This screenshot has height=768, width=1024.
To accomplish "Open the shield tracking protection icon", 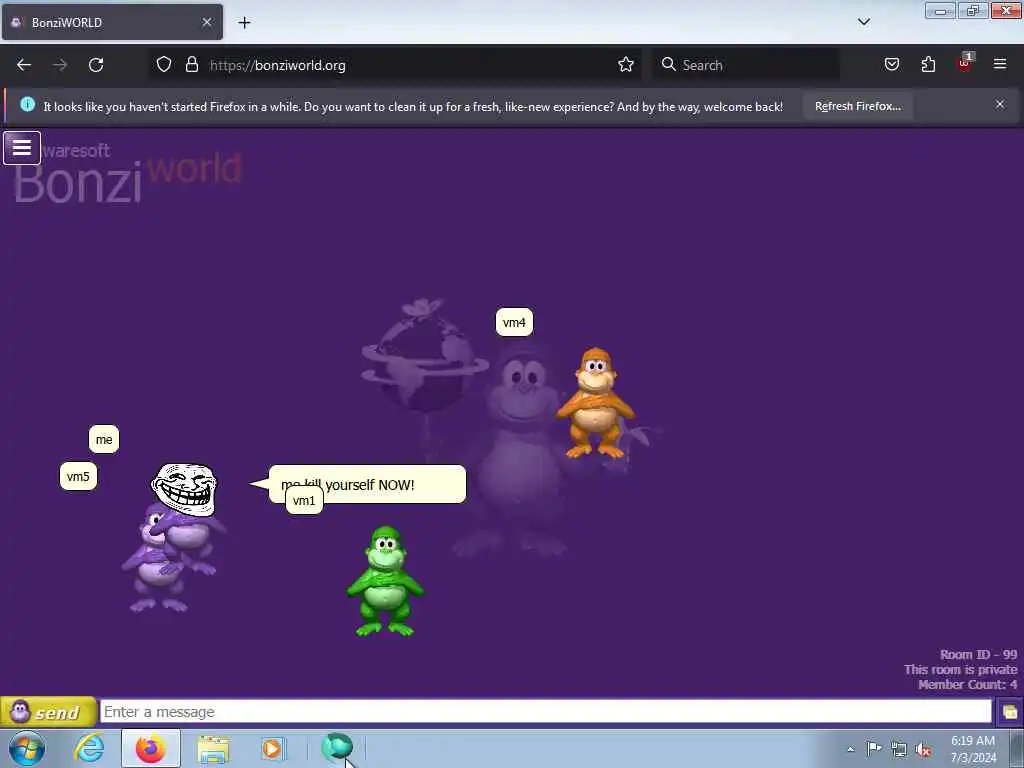I will pos(164,65).
